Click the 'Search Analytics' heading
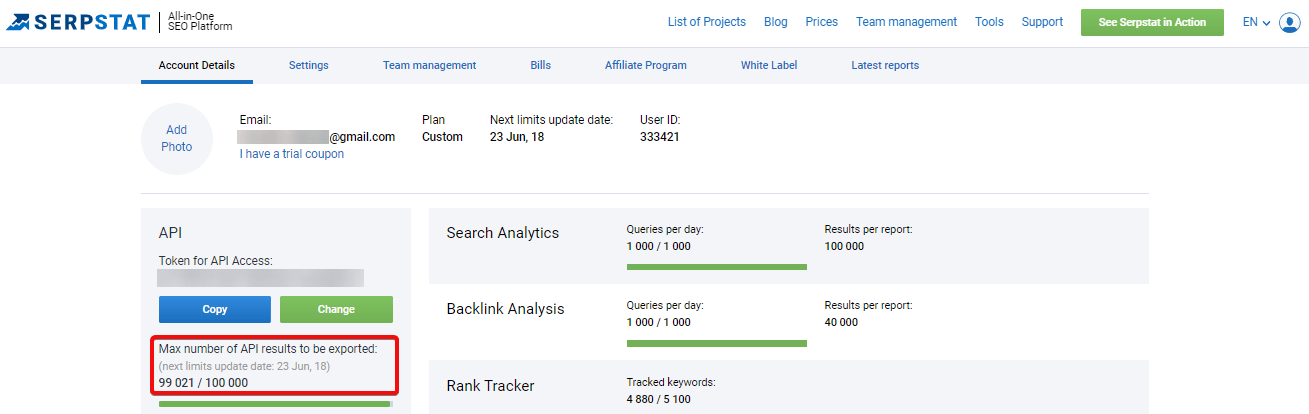Viewport: 1309px width, 414px height. click(x=503, y=233)
